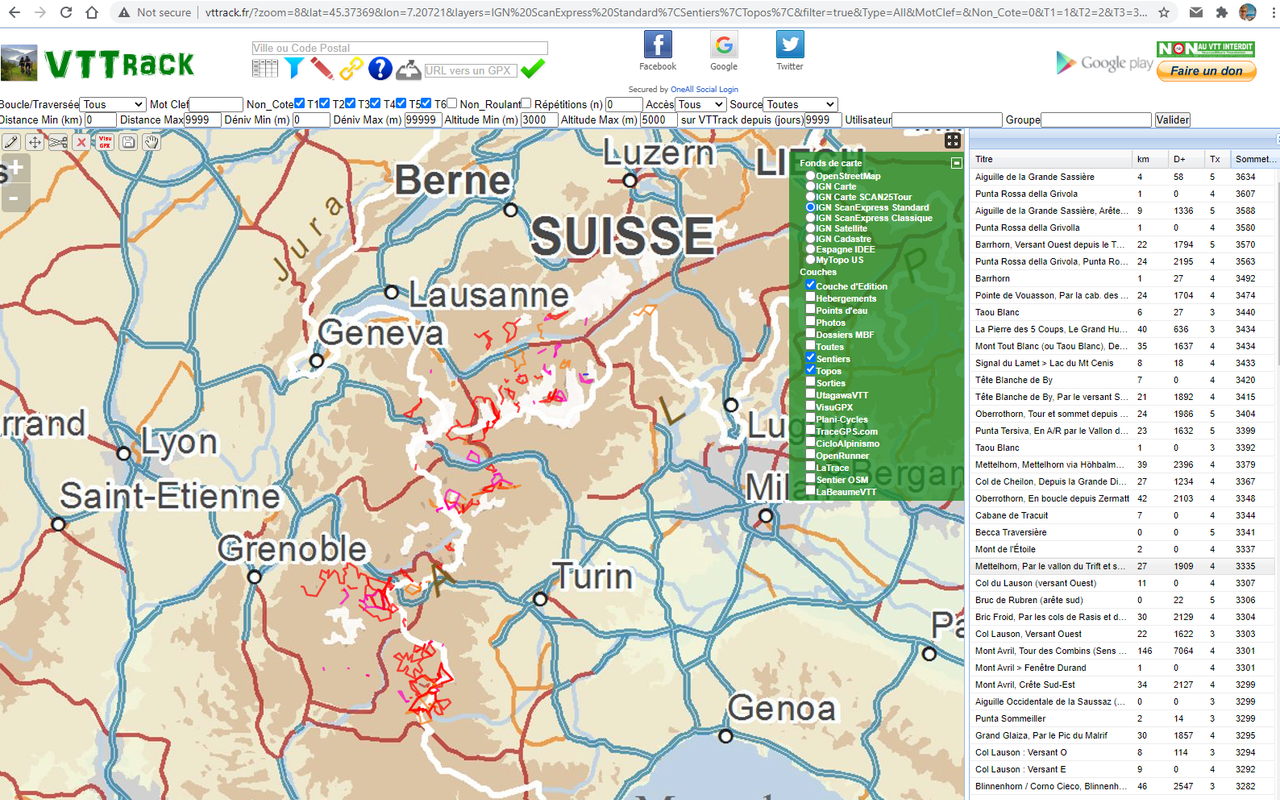Open the Source dropdown showing Toutes

click(x=800, y=103)
